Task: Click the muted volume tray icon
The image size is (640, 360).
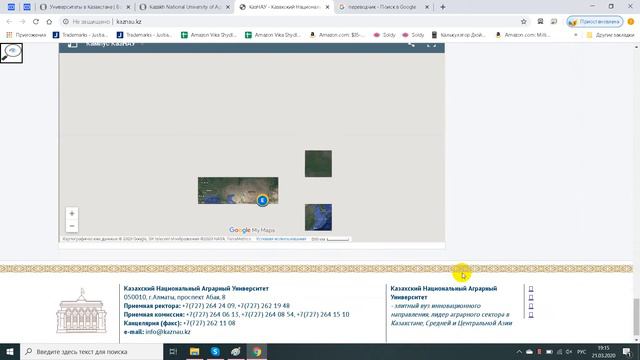Action: 569,352
